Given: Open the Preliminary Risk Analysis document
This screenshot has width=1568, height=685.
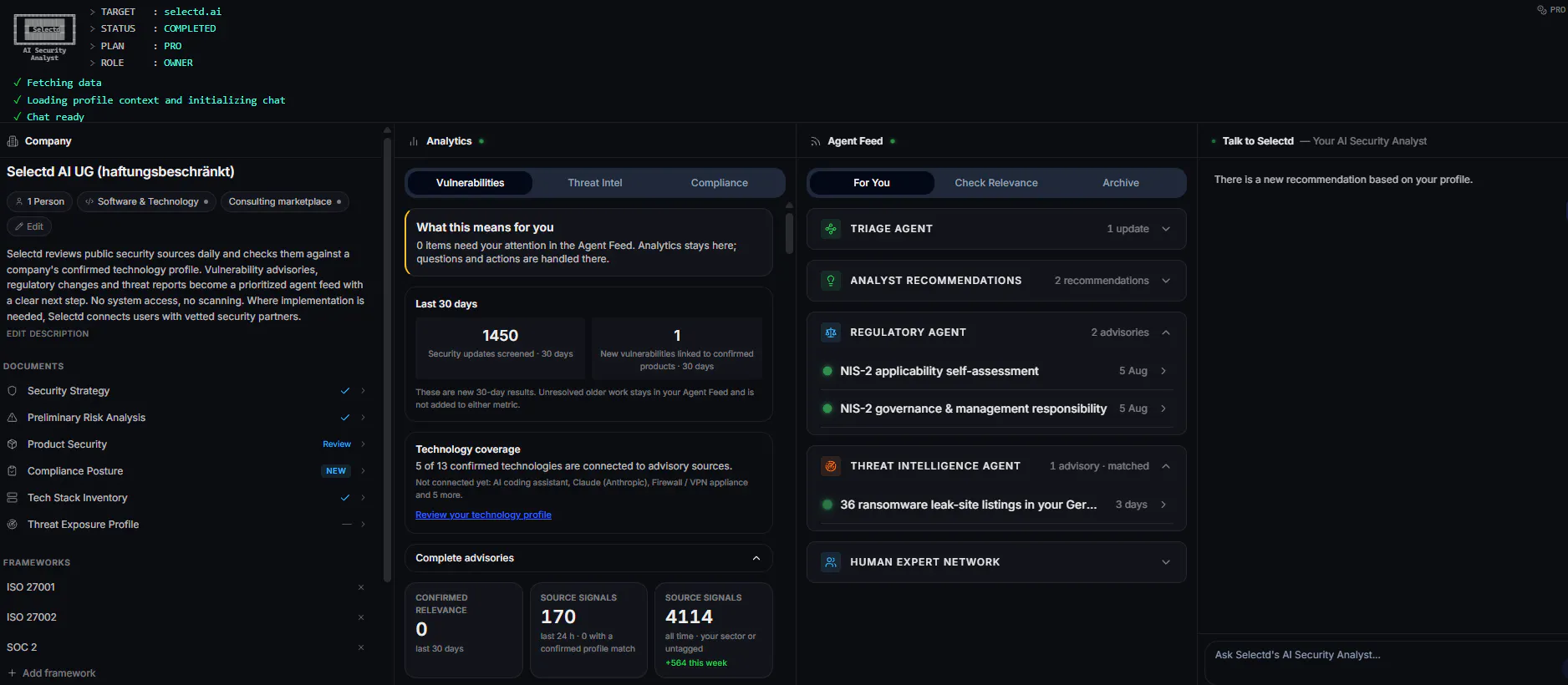Looking at the screenshot, I should click(186, 418).
